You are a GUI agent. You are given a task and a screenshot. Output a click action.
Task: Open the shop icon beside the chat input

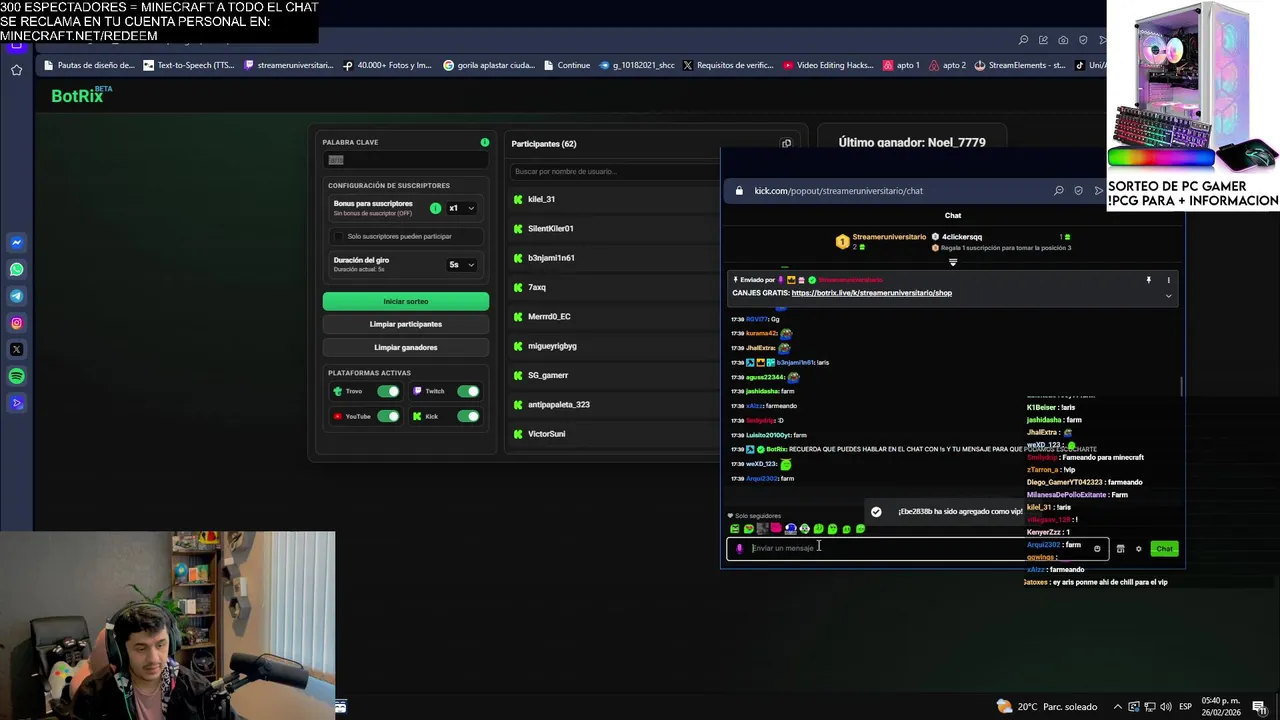[x=1120, y=548]
